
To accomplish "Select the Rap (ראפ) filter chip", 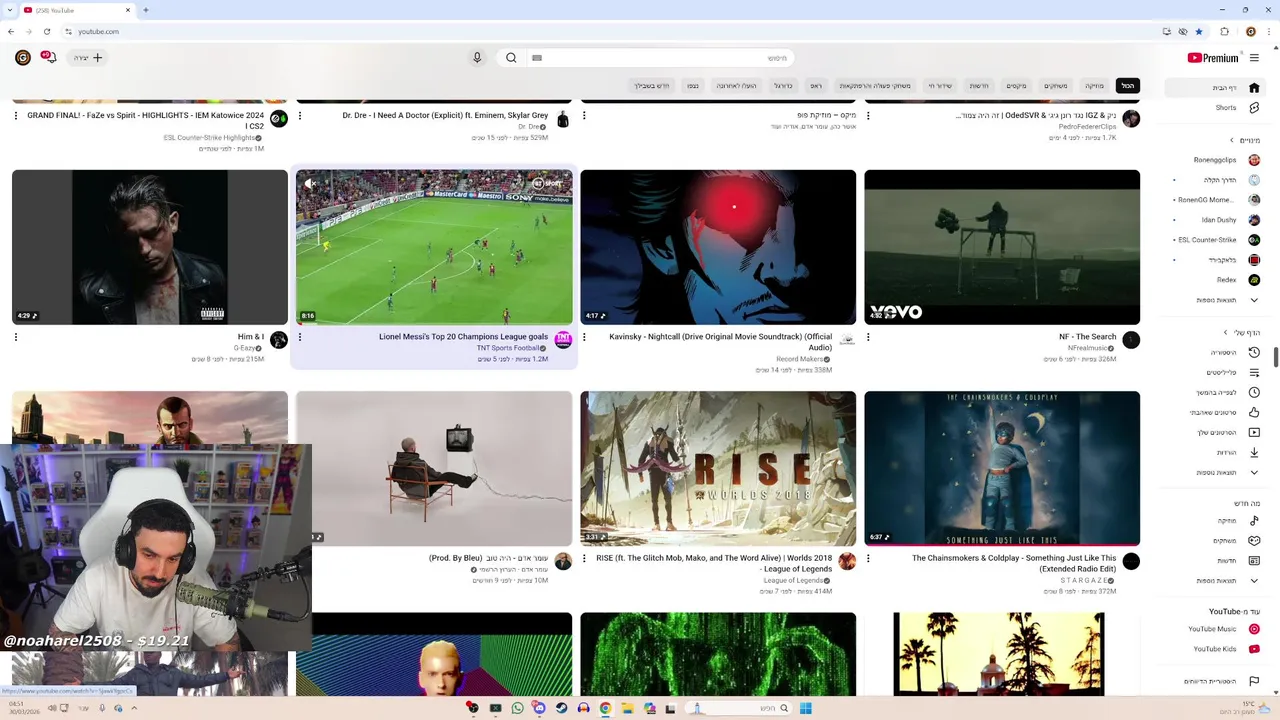I will point(816,86).
